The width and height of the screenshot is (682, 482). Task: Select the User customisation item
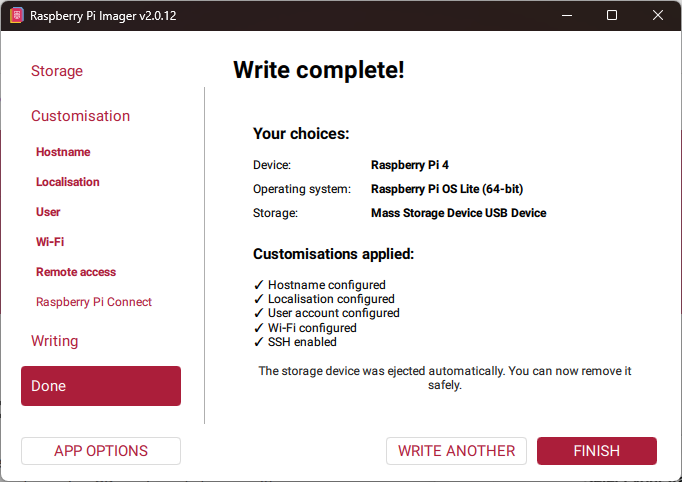point(48,212)
